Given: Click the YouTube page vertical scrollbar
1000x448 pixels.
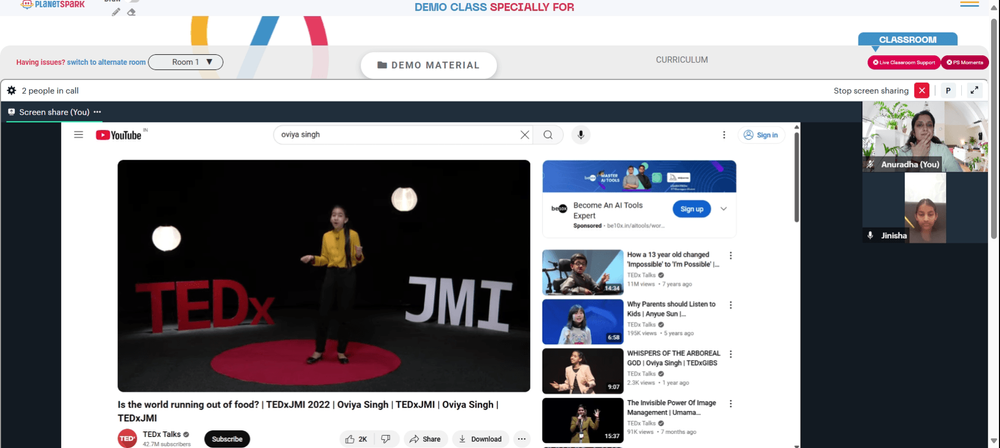Looking at the screenshot, I should (797, 177).
